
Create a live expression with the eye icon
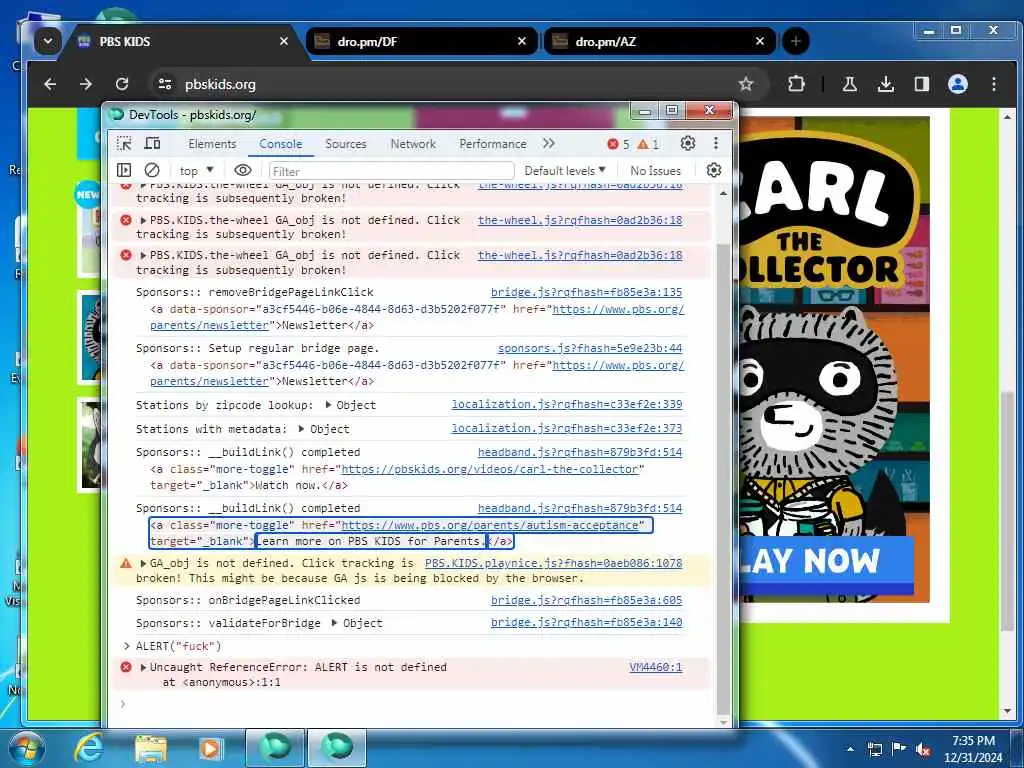pos(243,170)
